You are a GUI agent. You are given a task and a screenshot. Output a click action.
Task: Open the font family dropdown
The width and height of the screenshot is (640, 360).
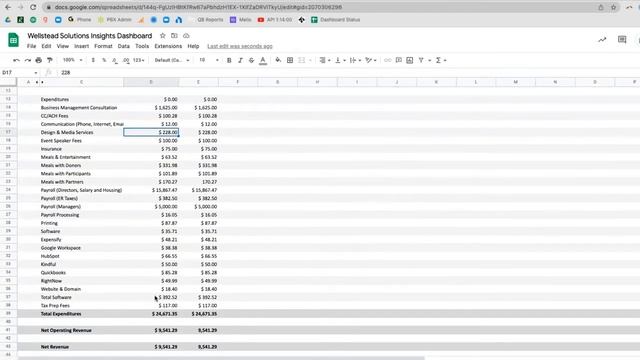click(172, 60)
